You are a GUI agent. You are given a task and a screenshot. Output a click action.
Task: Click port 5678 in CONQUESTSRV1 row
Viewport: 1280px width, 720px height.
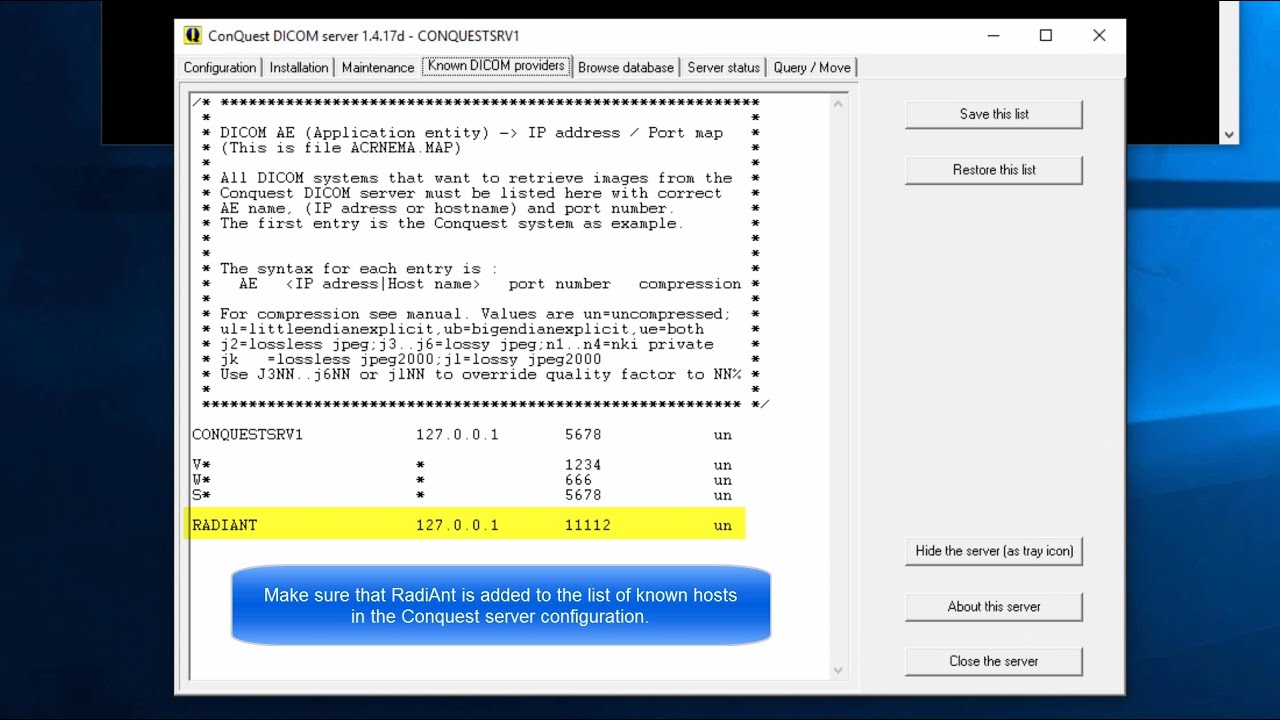583,435
